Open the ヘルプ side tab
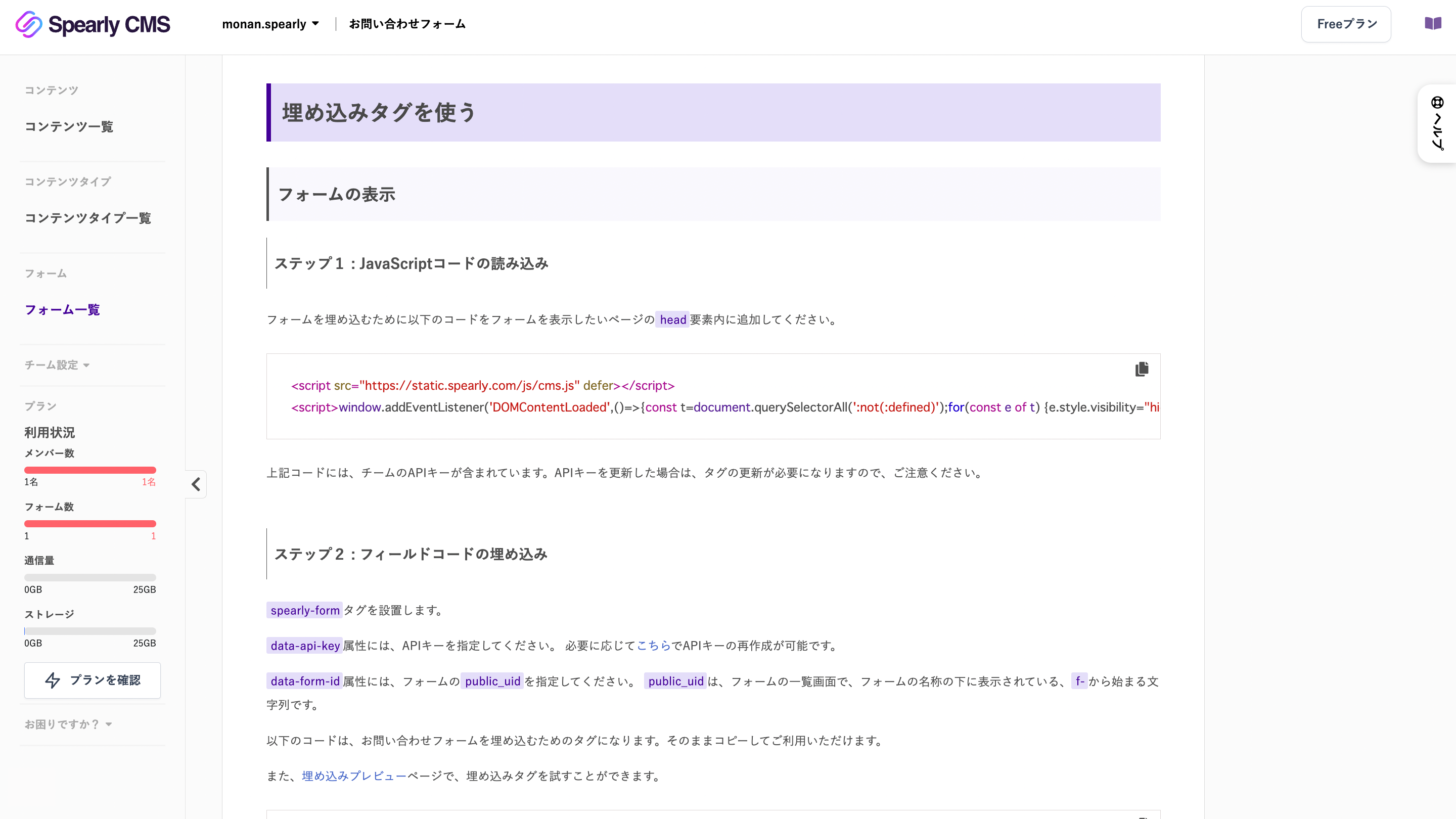The width and height of the screenshot is (1456, 819). pyautogui.click(x=1437, y=123)
